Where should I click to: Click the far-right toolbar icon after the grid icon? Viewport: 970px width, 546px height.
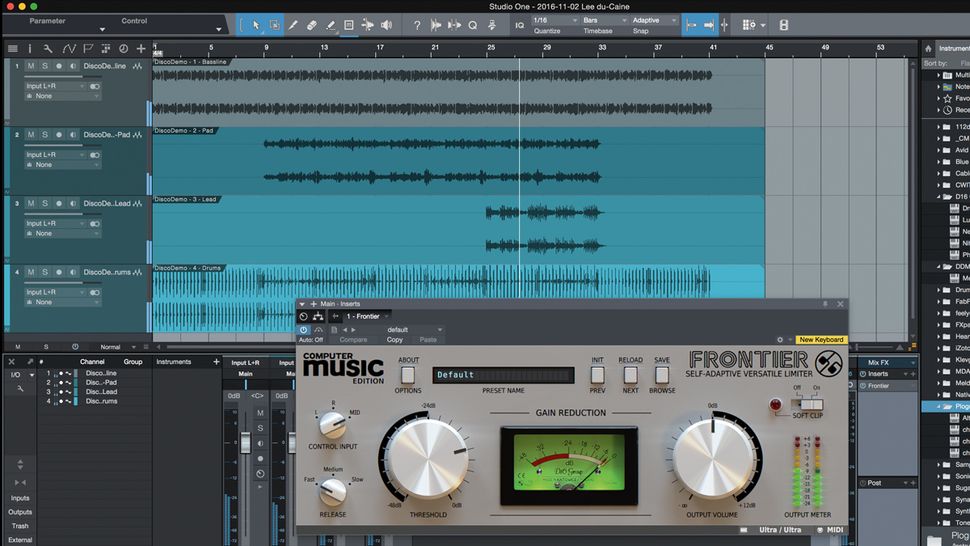[x=784, y=25]
